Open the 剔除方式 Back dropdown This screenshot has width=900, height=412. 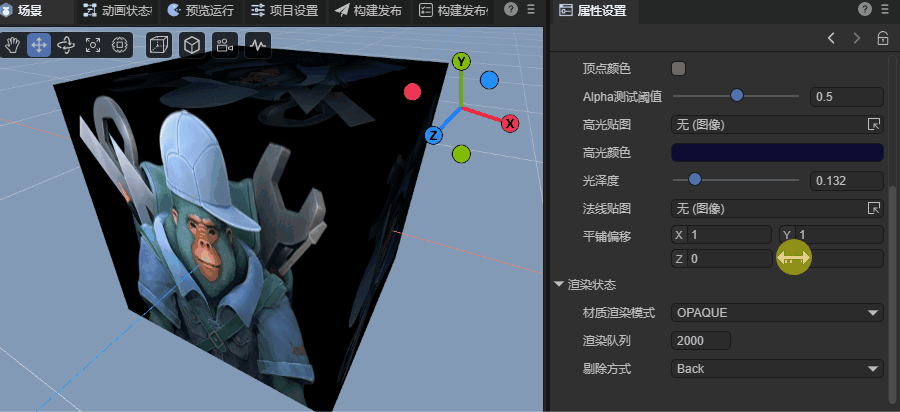[777, 369]
